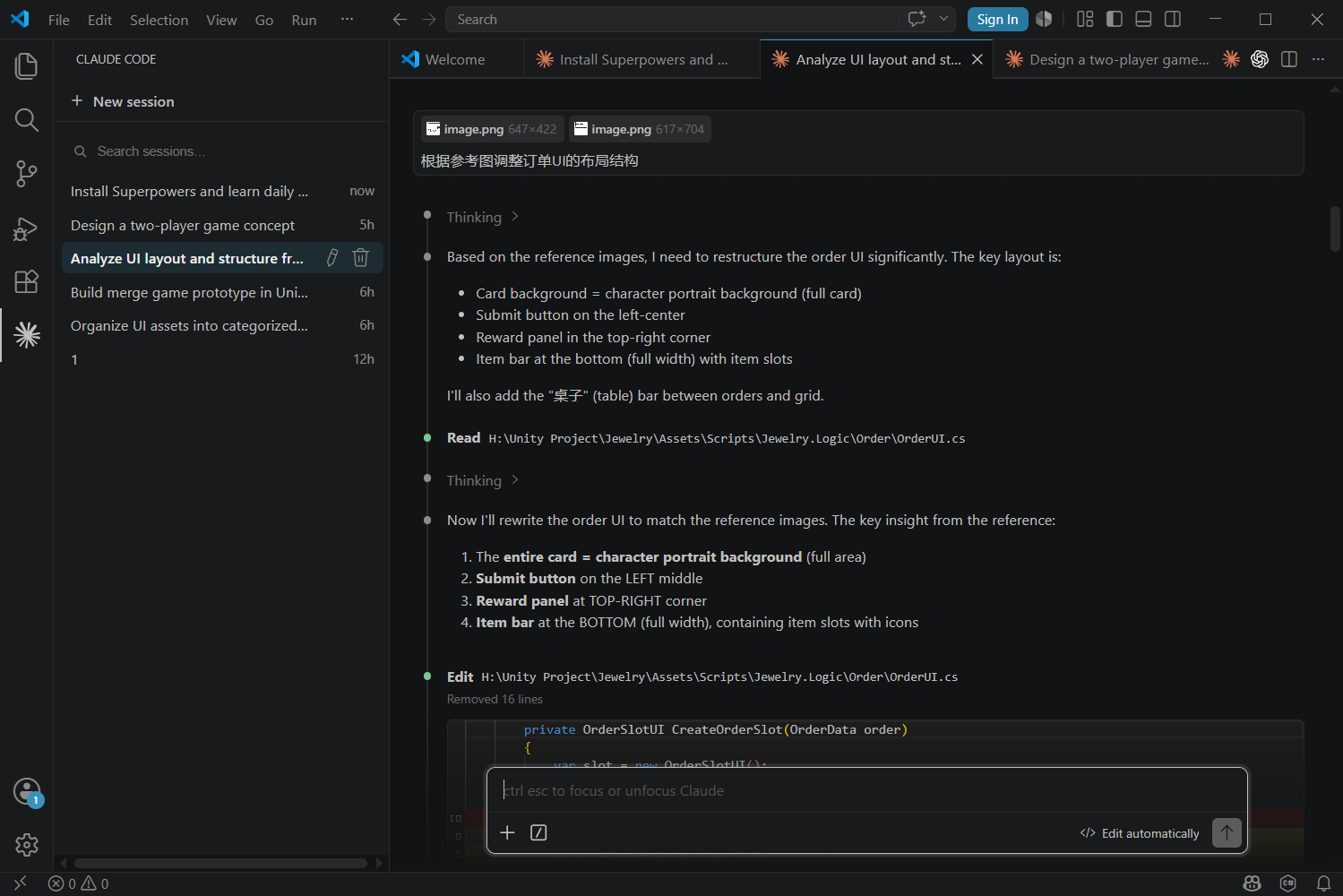Viewport: 1343px width, 896px height.
Task: Open the Organize UI assets session
Action: pos(221,325)
